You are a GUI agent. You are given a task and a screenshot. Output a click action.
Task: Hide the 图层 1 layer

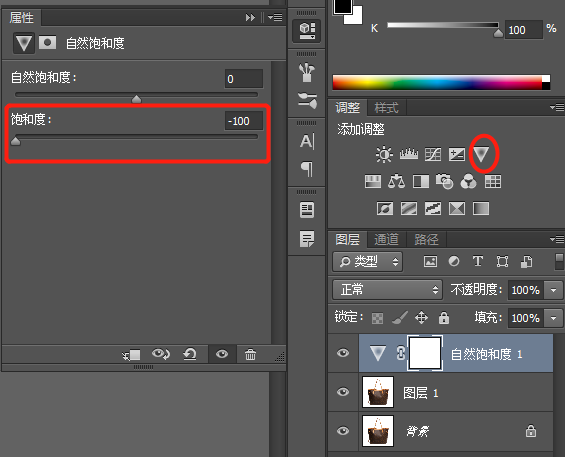point(343,391)
